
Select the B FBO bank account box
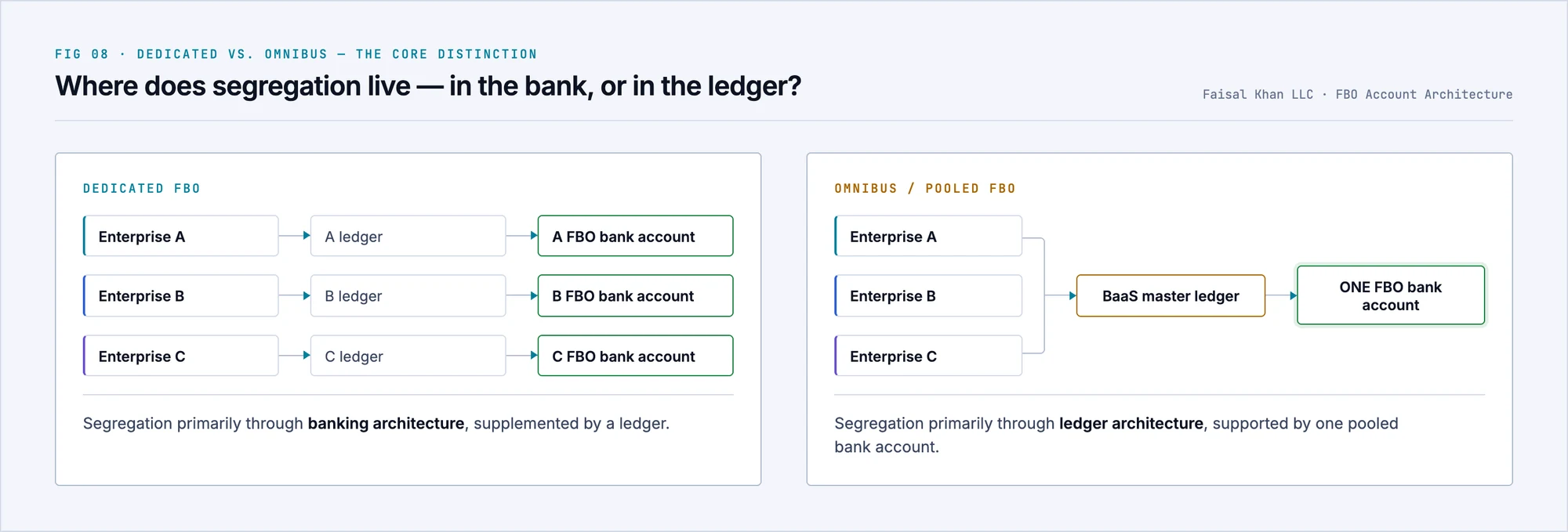coord(636,295)
